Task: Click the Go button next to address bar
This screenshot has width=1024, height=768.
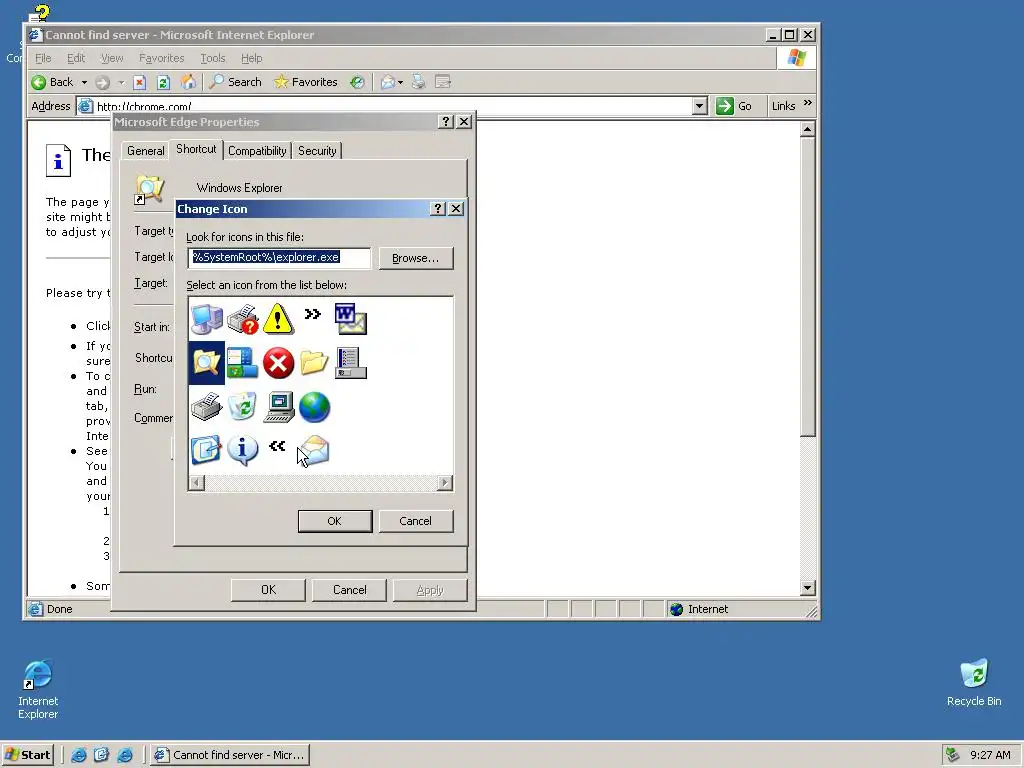Action: (735, 106)
